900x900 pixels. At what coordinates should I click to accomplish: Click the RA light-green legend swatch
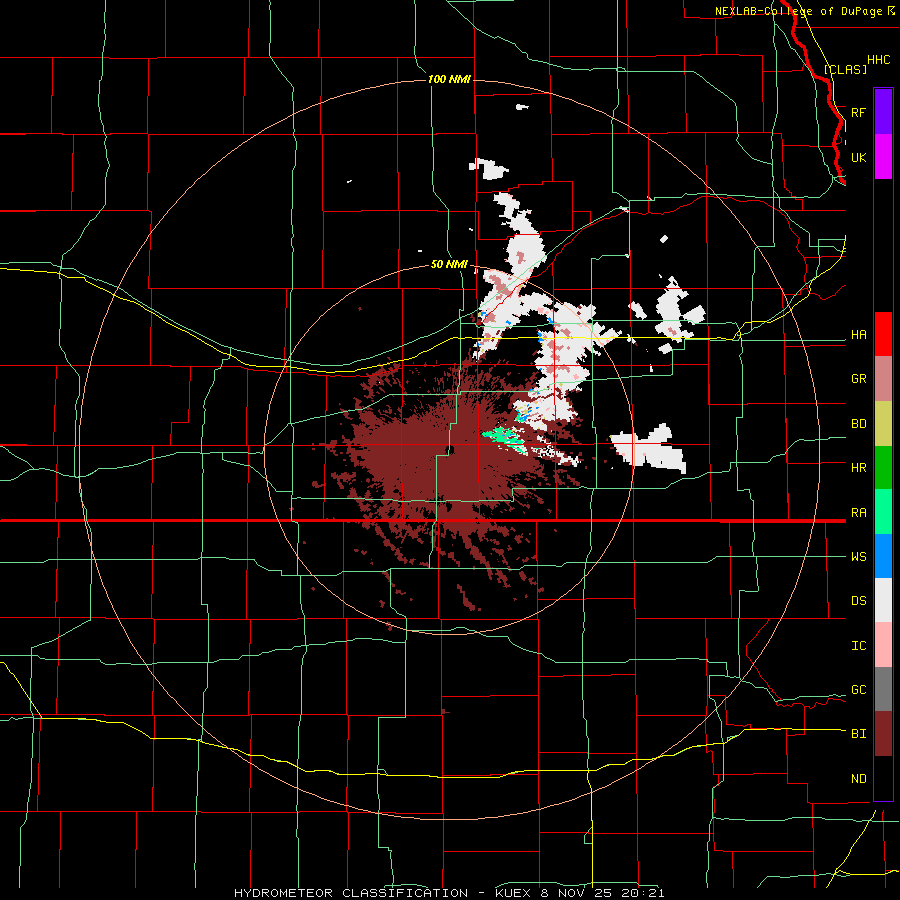(883, 512)
